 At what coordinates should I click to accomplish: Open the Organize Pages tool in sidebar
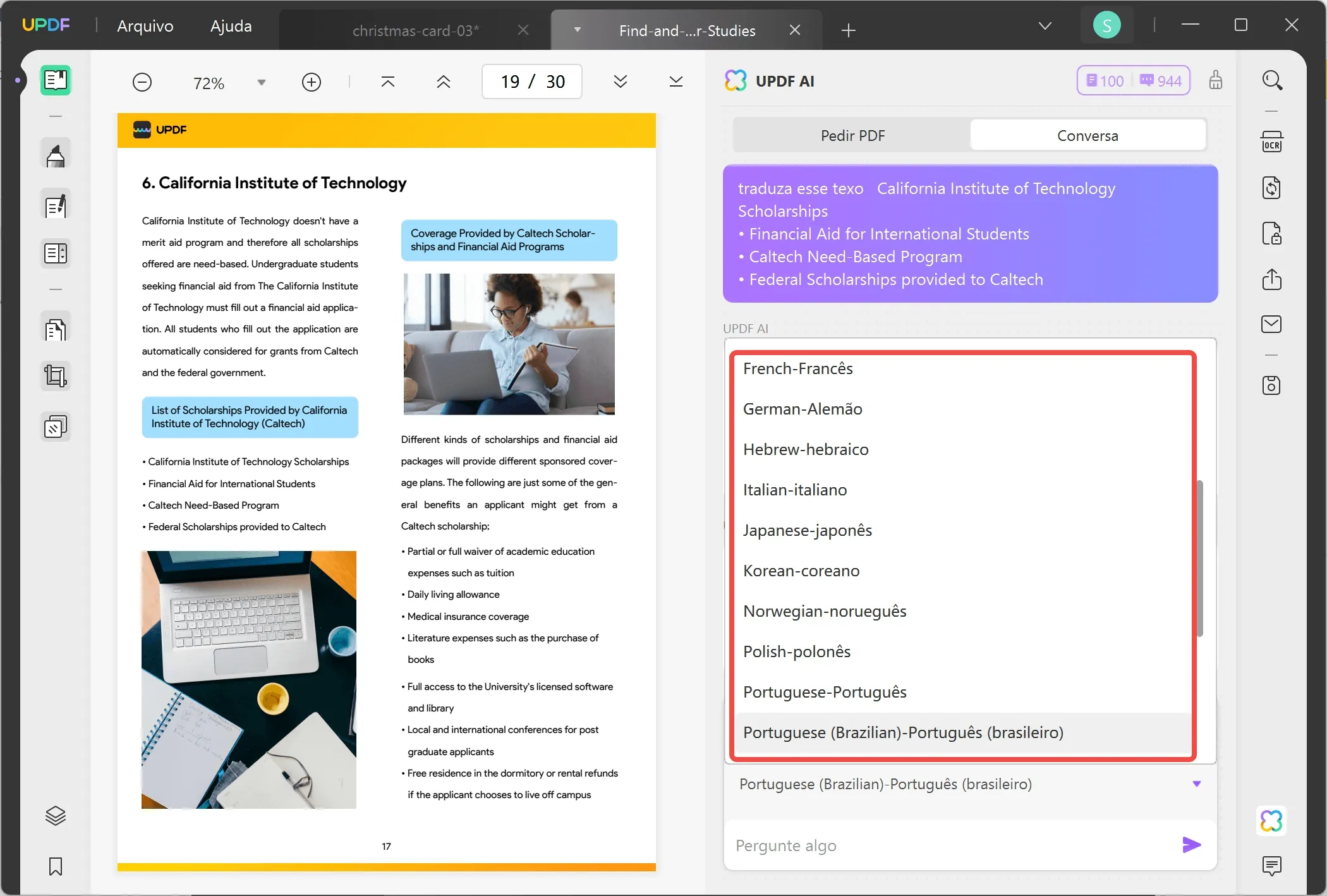coord(56,253)
